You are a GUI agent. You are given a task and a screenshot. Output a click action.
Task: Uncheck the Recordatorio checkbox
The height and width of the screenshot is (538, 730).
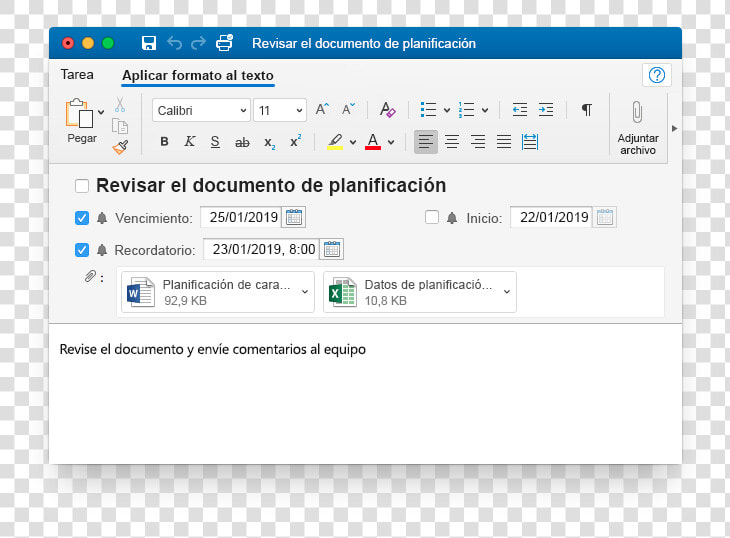coord(82,250)
